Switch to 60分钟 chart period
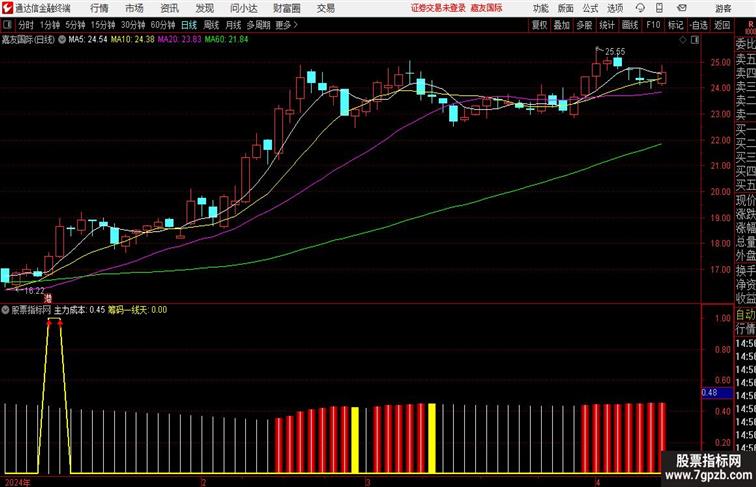This screenshot has height=487, width=756. pyautogui.click(x=163, y=25)
